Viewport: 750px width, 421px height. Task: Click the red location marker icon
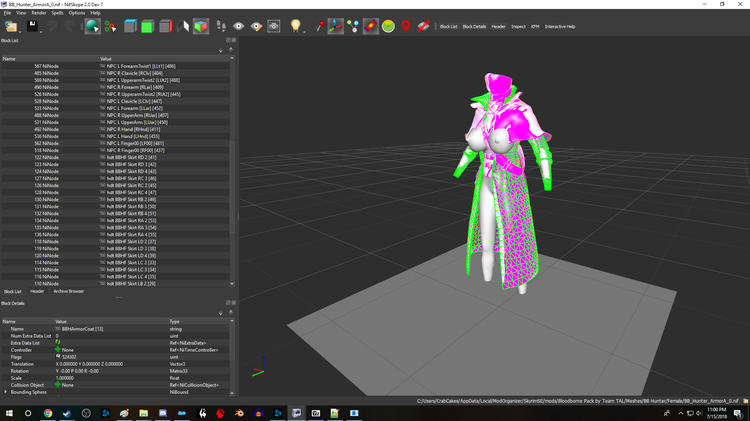406,26
